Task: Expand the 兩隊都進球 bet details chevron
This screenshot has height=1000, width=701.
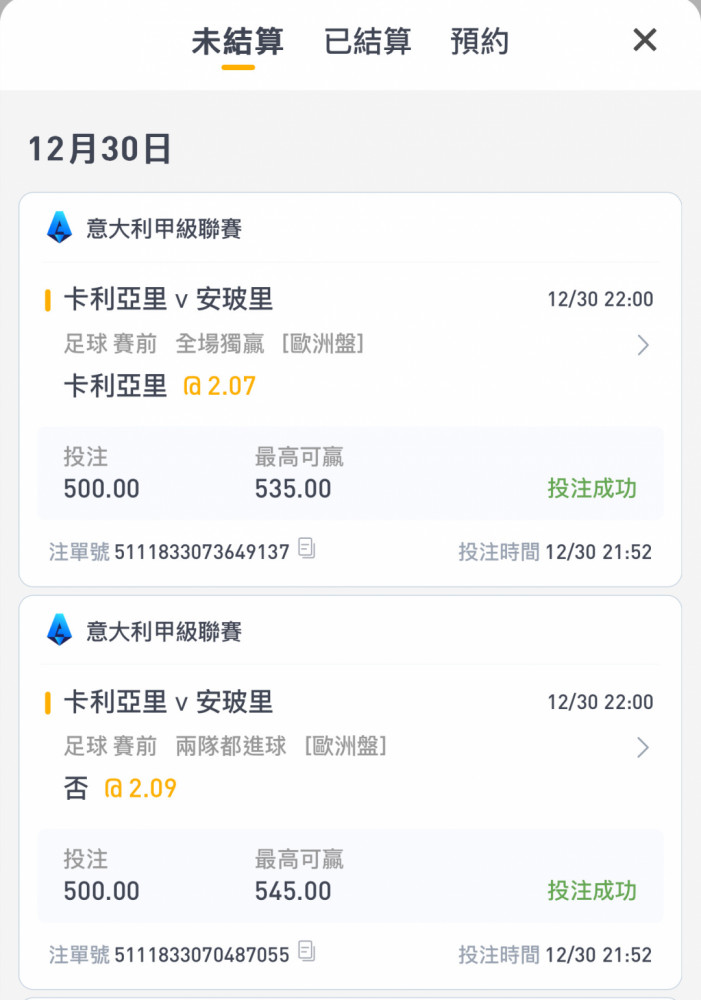Action: click(x=643, y=747)
